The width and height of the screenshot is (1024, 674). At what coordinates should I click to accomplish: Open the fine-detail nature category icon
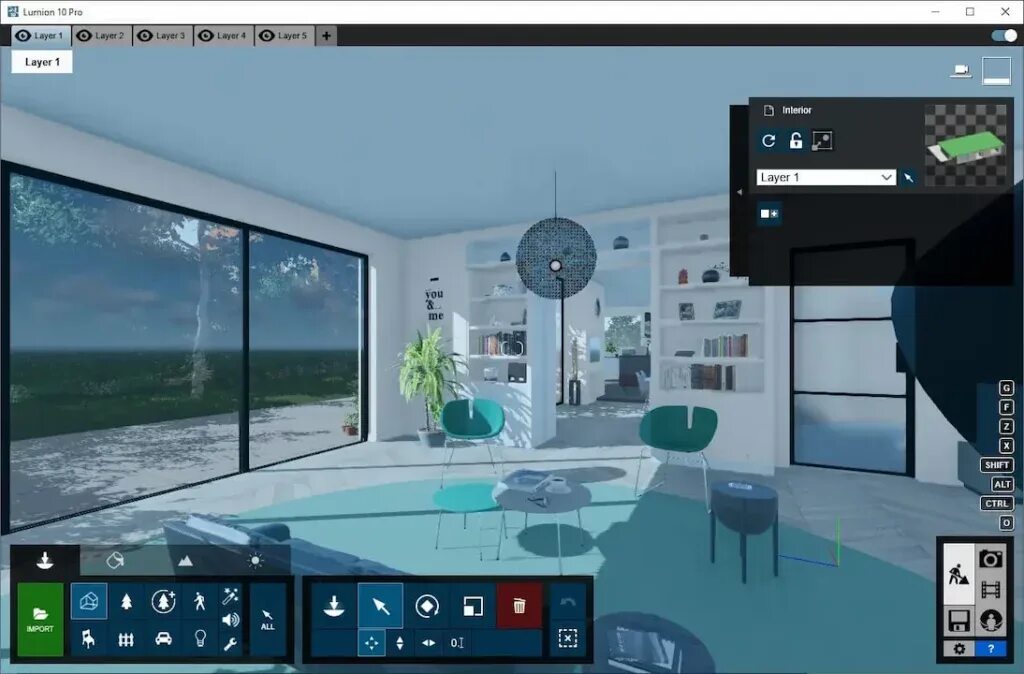tap(163, 601)
